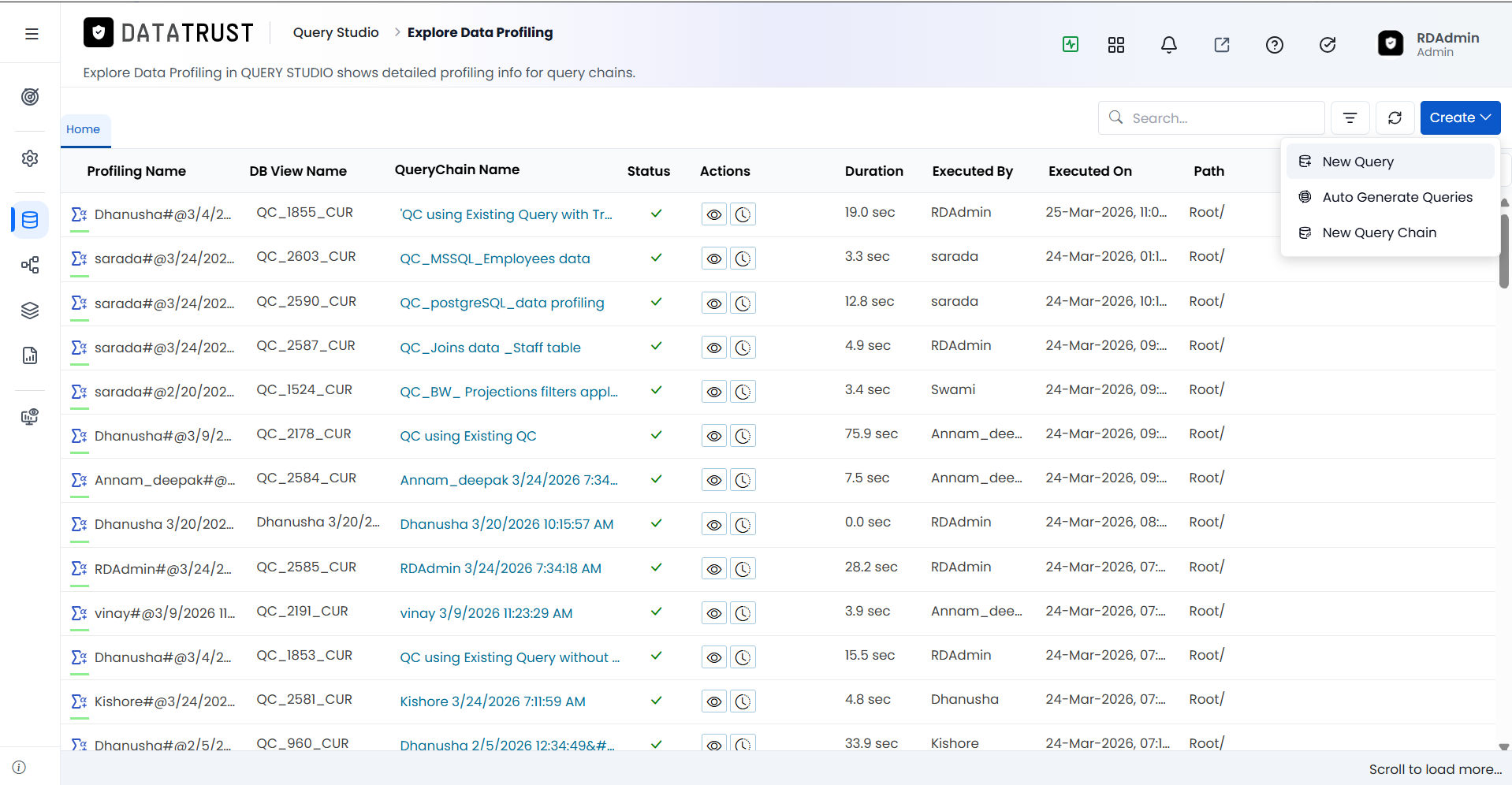Collapse the Create dropdown button
The height and width of the screenshot is (785, 1512).
tap(1460, 117)
